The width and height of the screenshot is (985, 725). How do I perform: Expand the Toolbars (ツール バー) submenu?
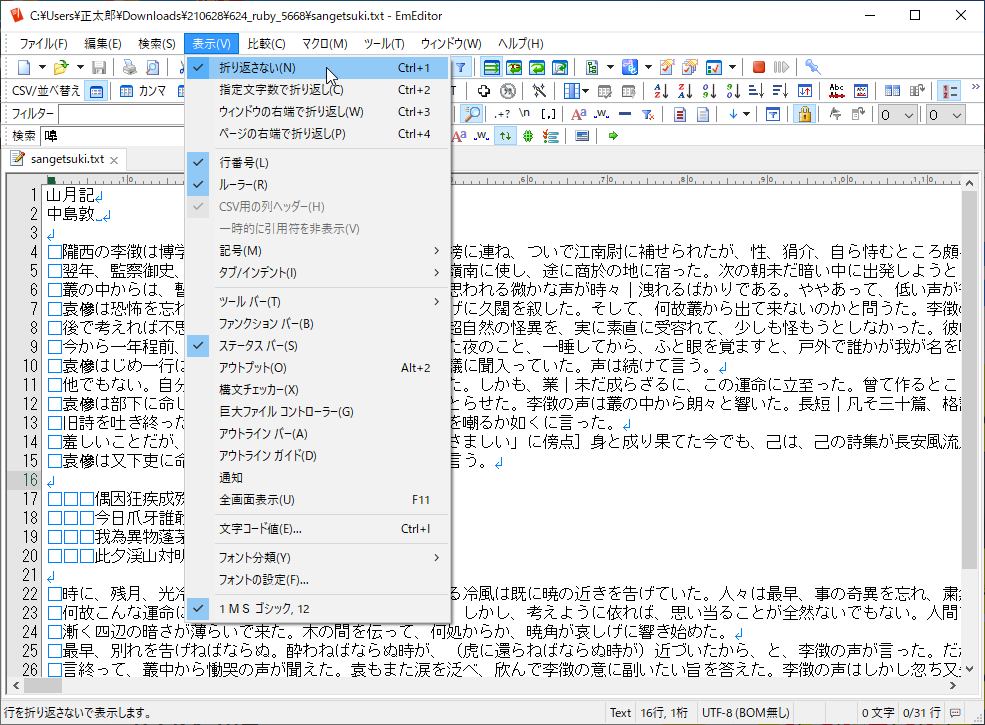[x=318, y=302]
